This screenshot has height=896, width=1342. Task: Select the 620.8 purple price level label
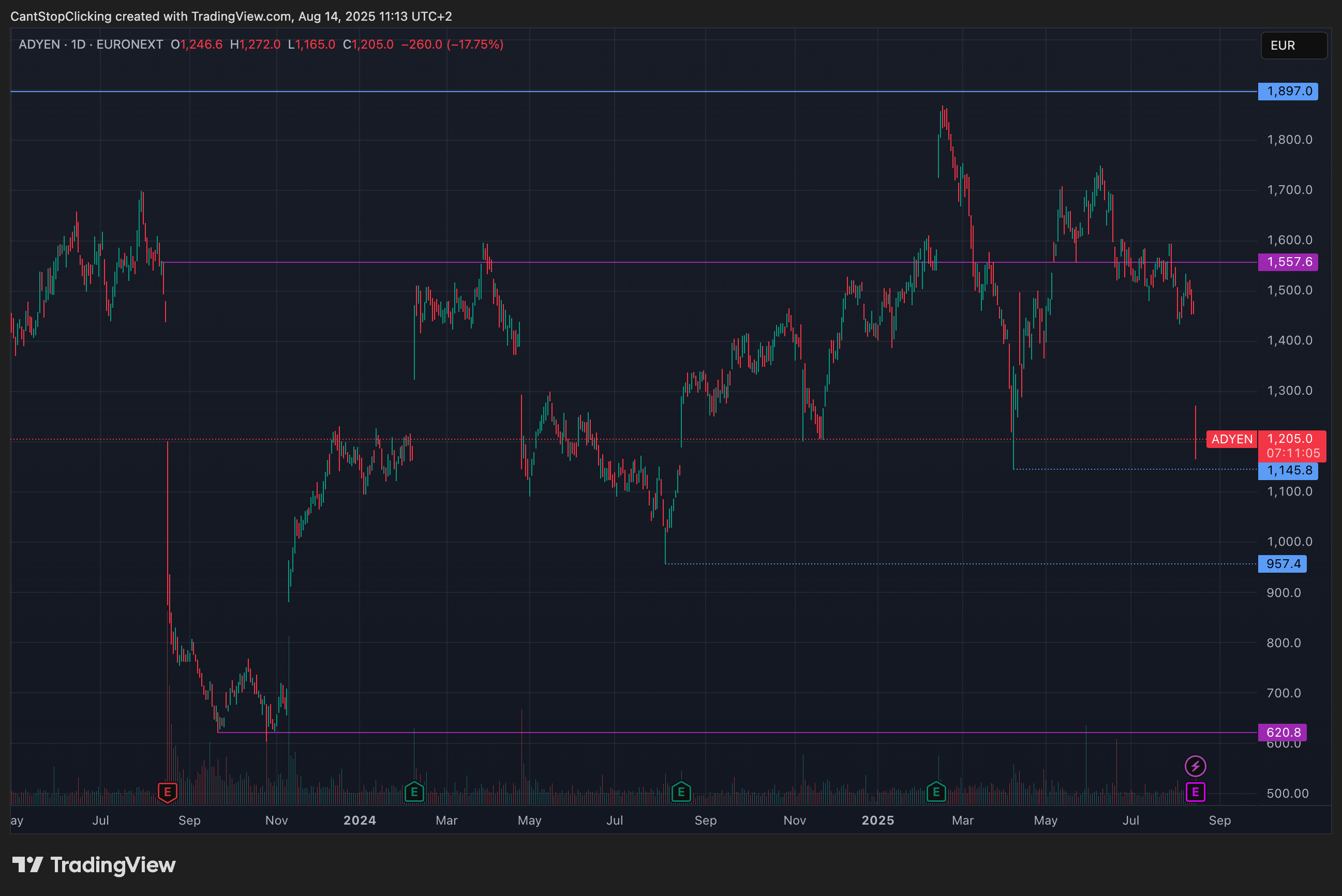click(1282, 733)
